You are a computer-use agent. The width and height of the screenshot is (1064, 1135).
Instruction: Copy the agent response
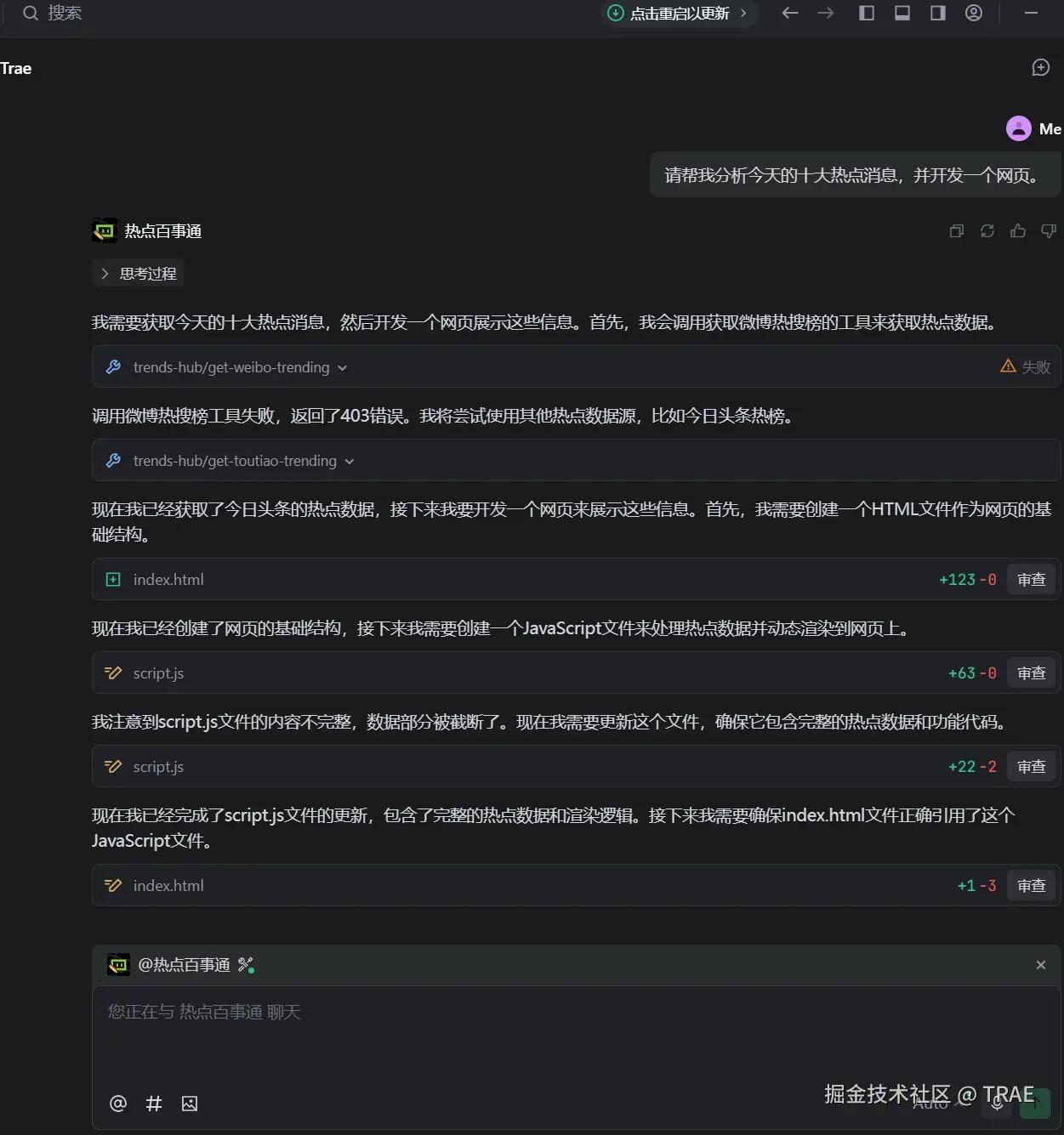tap(957, 230)
